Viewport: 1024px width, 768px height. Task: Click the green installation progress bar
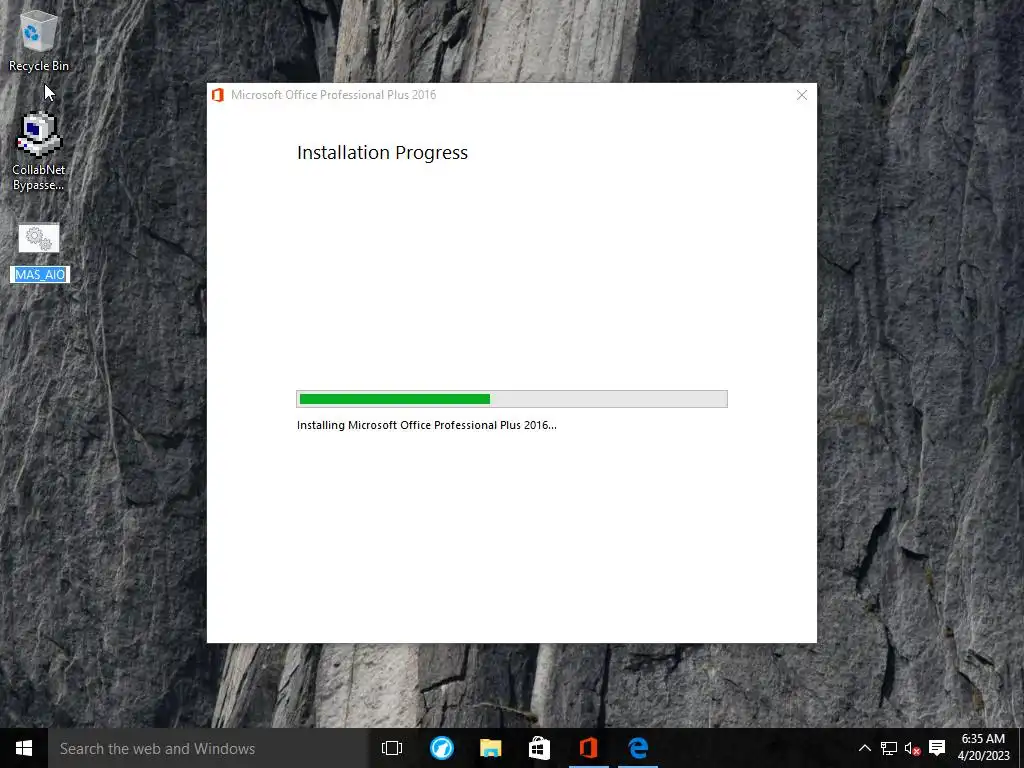[511, 399]
